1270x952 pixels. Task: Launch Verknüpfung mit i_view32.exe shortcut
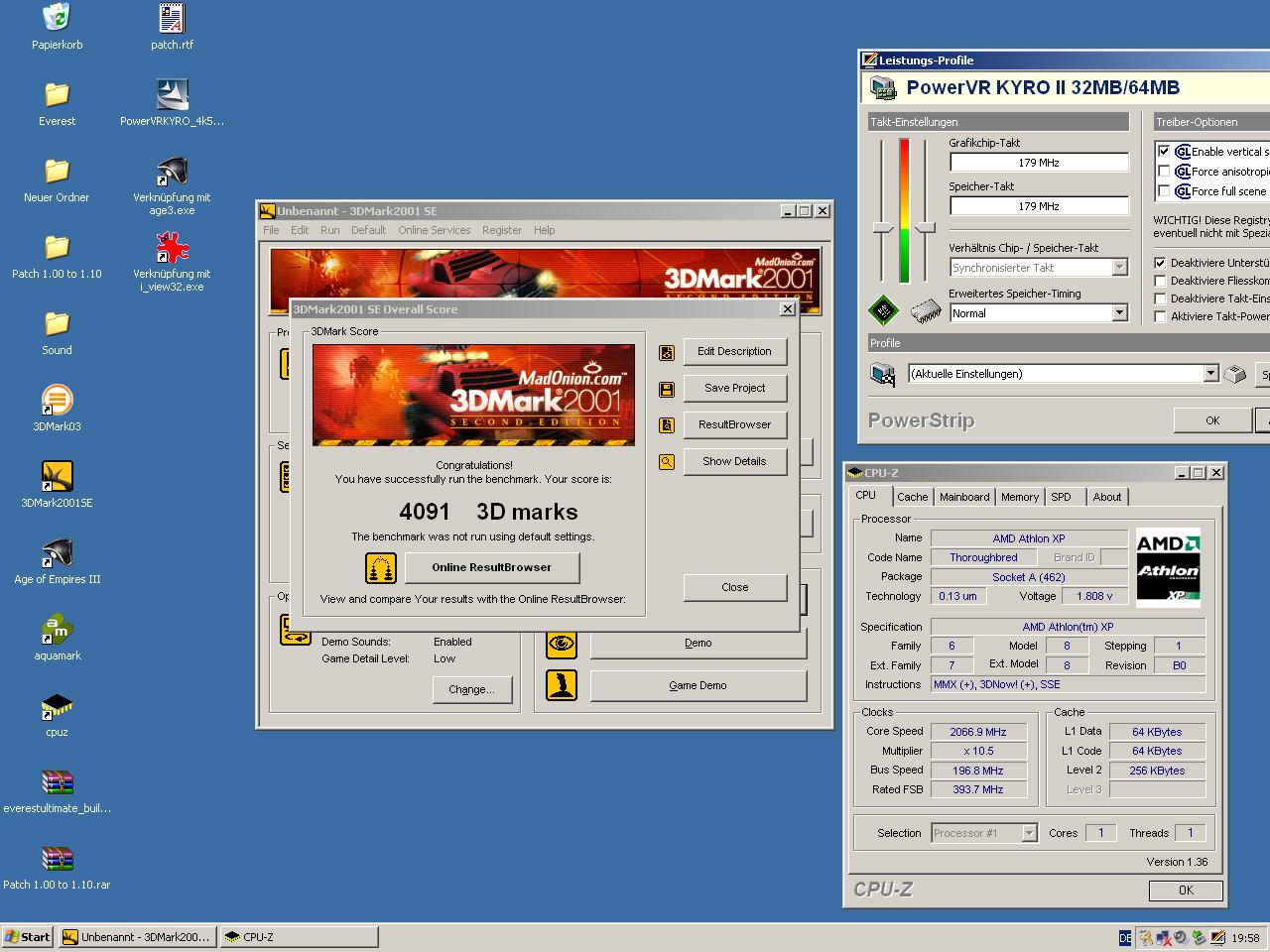point(172,247)
